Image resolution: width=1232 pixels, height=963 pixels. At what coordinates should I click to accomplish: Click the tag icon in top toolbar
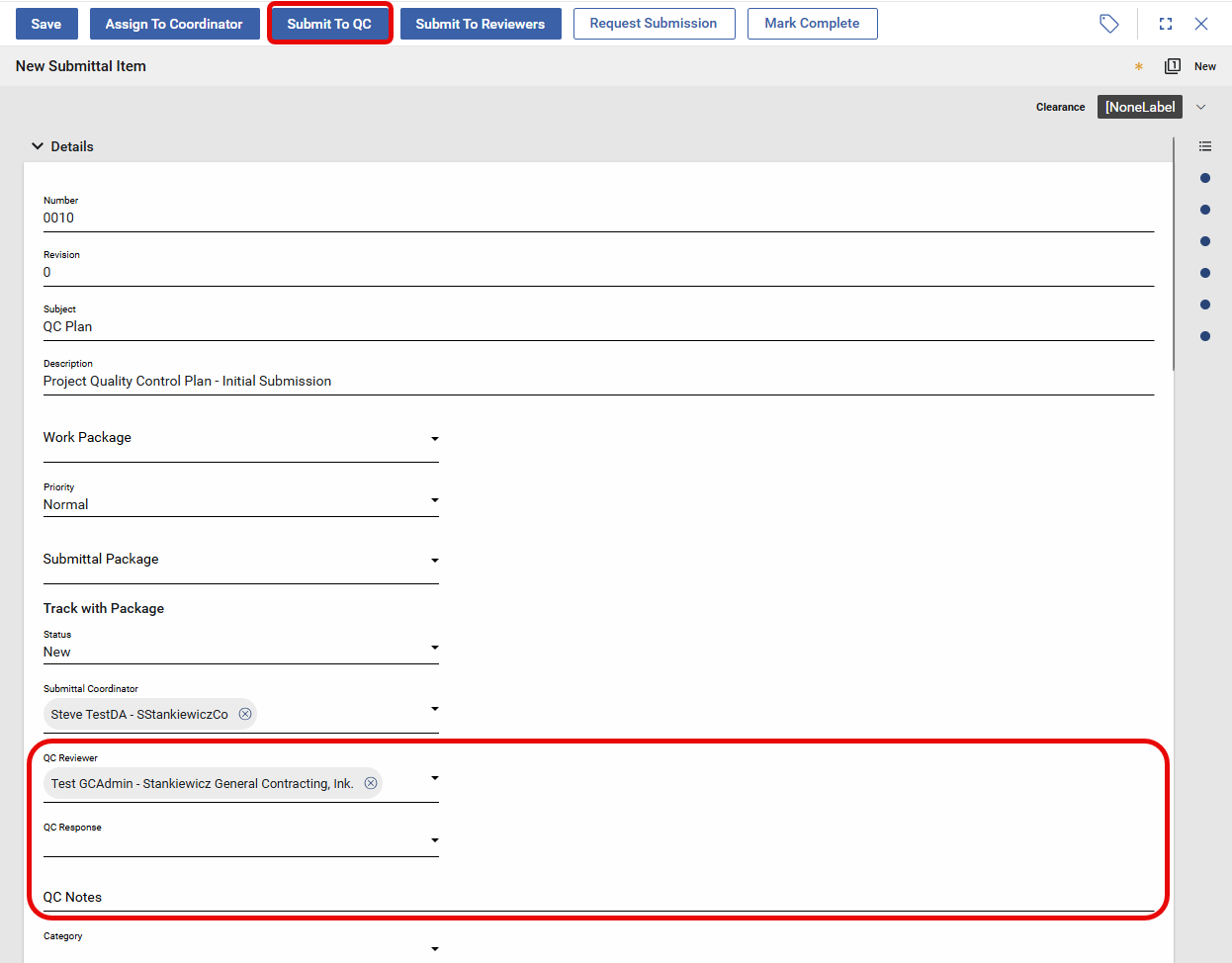click(1108, 24)
